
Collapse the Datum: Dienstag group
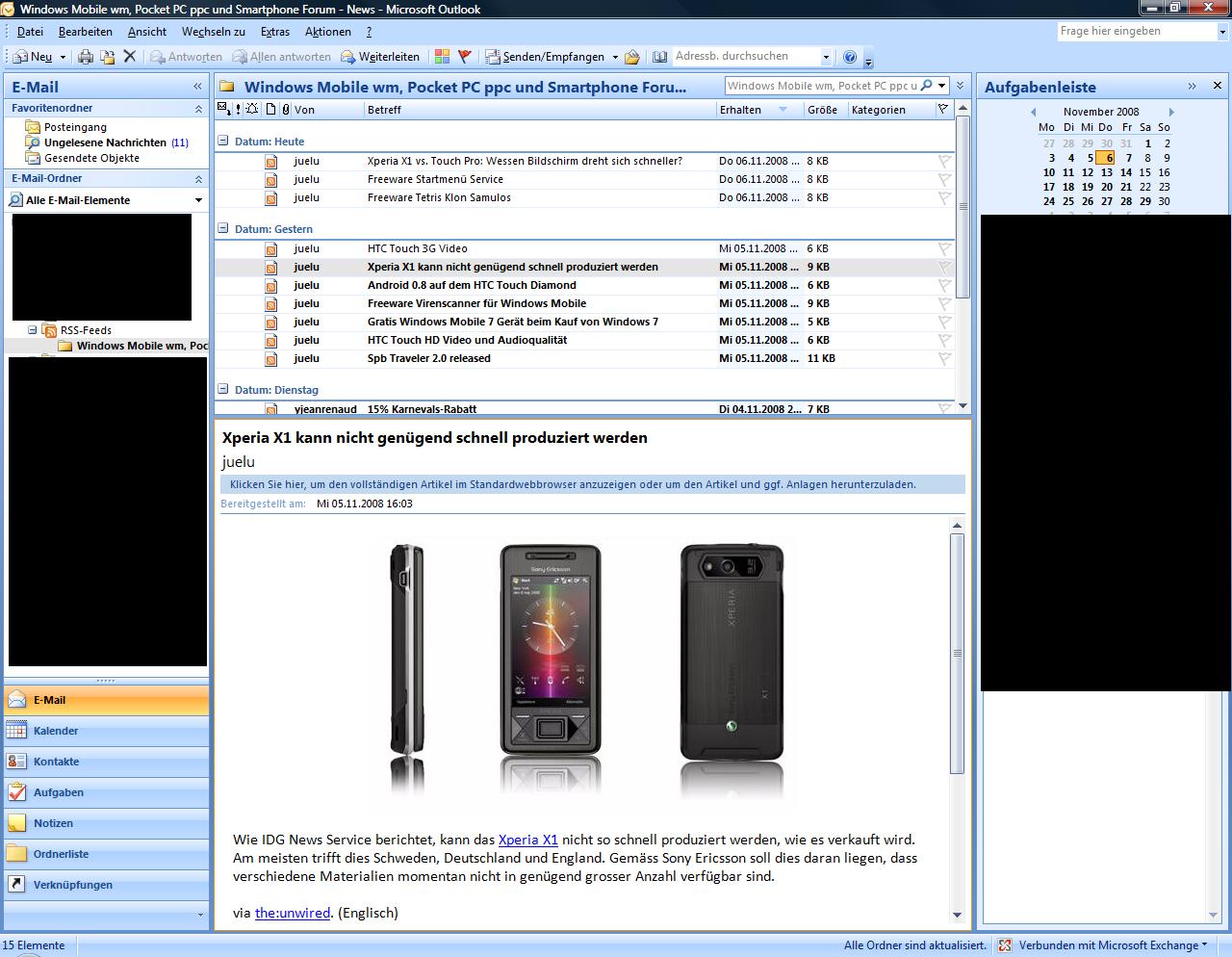[x=223, y=389]
